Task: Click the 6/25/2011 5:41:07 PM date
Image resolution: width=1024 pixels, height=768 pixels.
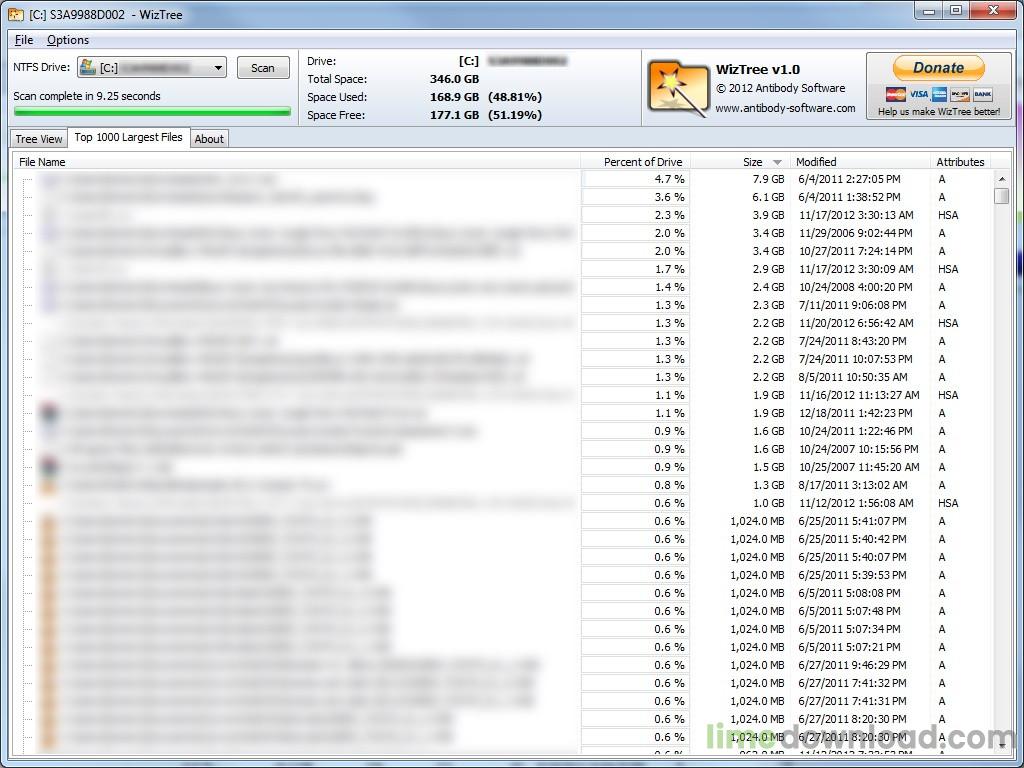Action: click(x=852, y=521)
